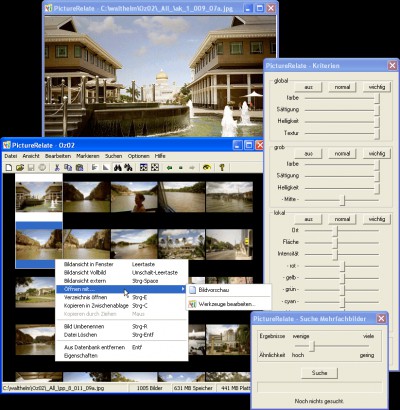Image resolution: width=400 pixels, height=410 pixels.
Task: Select the fountain building thumbnail in grid
Action: (39, 197)
